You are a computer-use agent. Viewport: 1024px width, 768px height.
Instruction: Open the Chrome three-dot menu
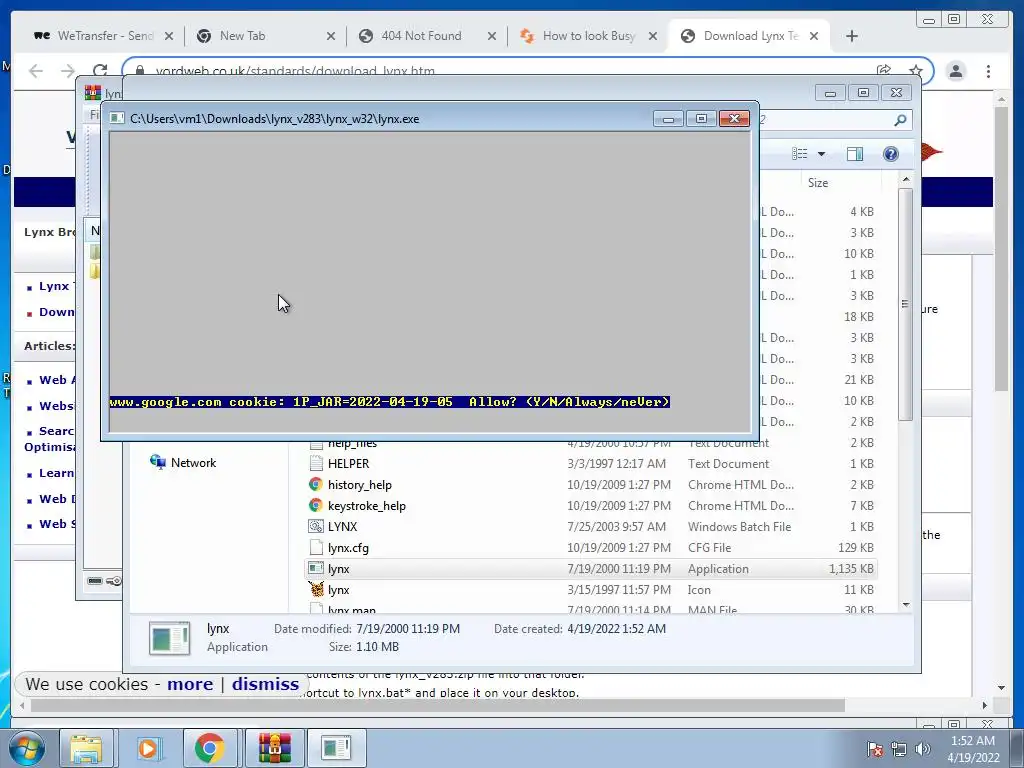(988, 71)
